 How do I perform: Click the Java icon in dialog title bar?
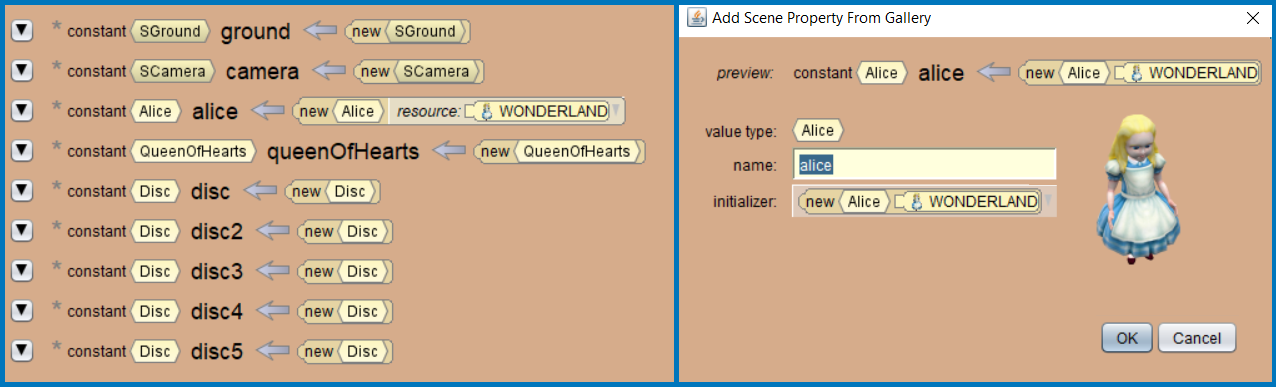tap(697, 17)
